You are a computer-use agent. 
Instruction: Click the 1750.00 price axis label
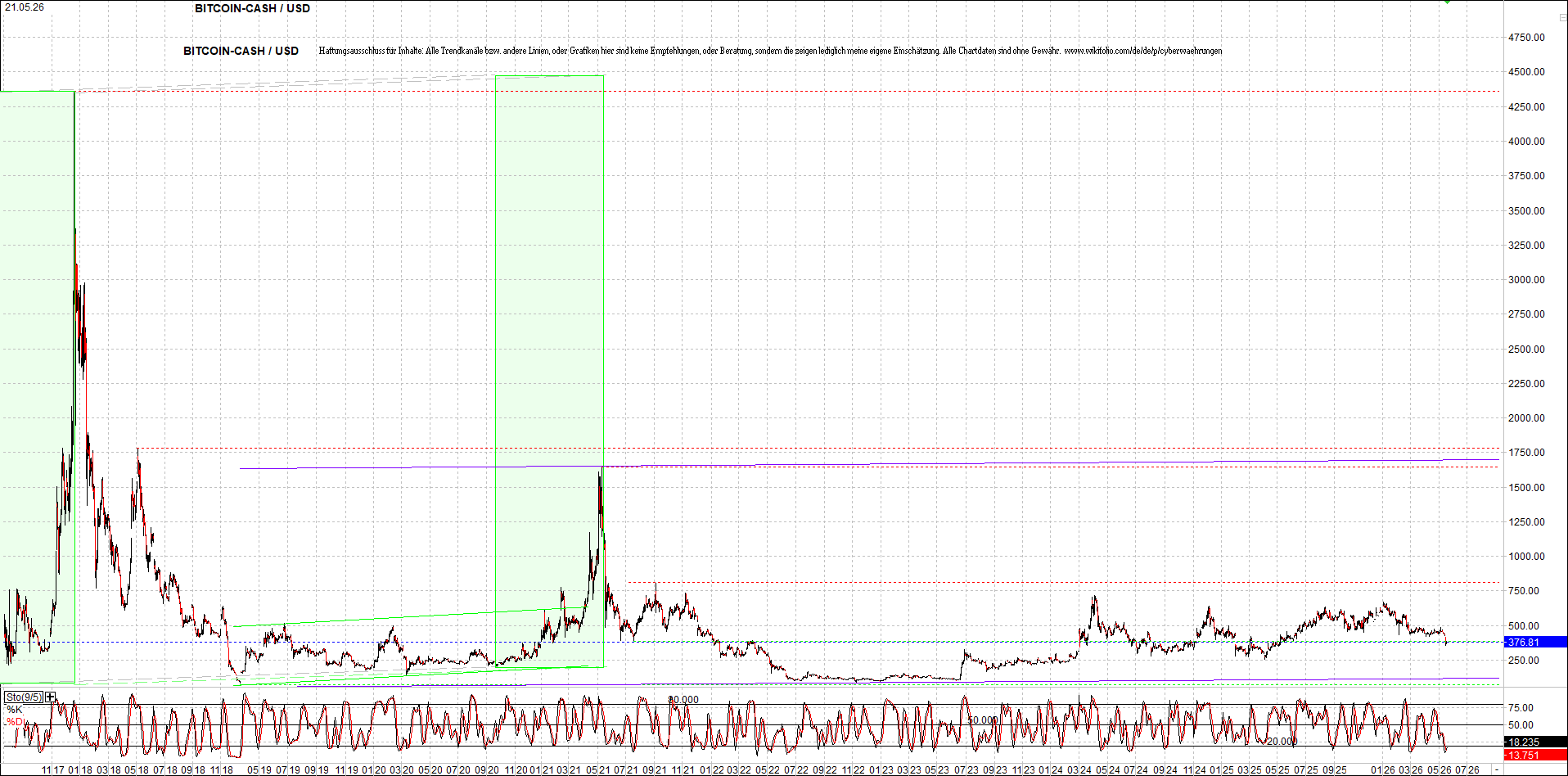pyautogui.click(x=1526, y=453)
